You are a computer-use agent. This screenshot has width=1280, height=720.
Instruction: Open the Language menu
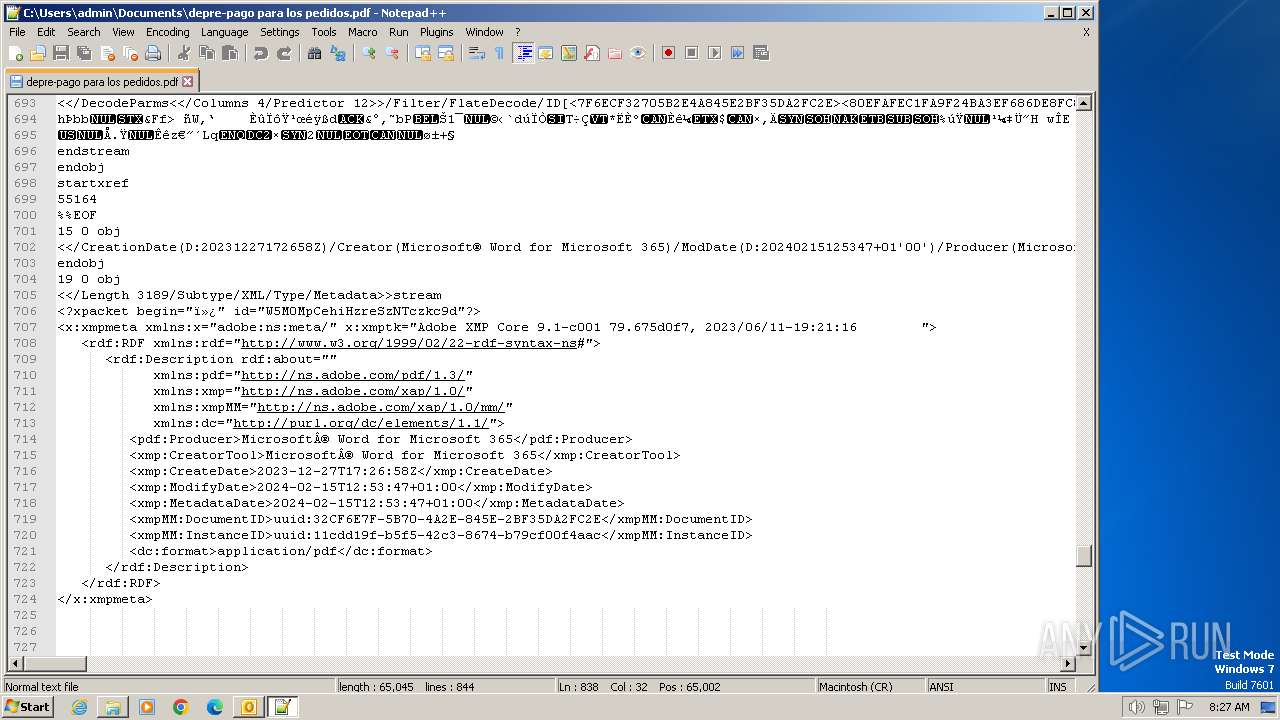coord(224,32)
